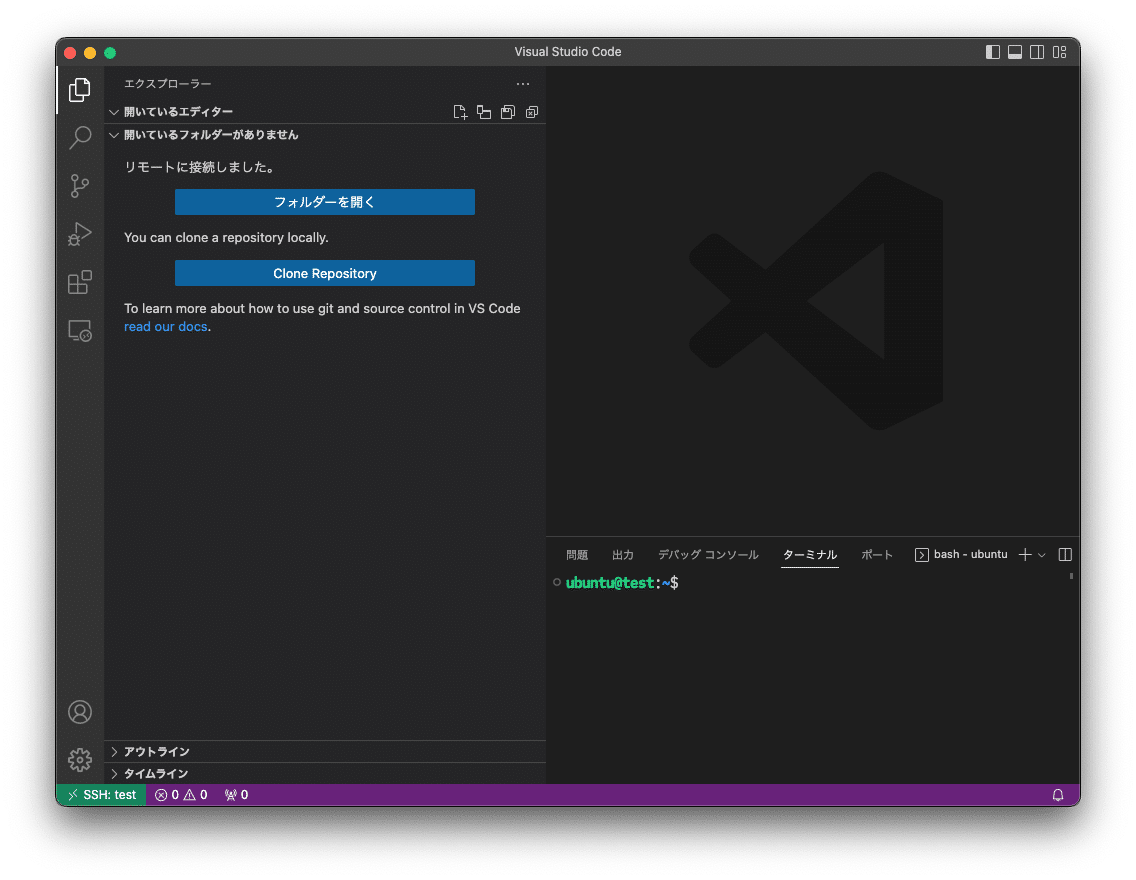This screenshot has height=880, width=1136.
Task: Click the Clone Repository button
Action: [x=325, y=273]
